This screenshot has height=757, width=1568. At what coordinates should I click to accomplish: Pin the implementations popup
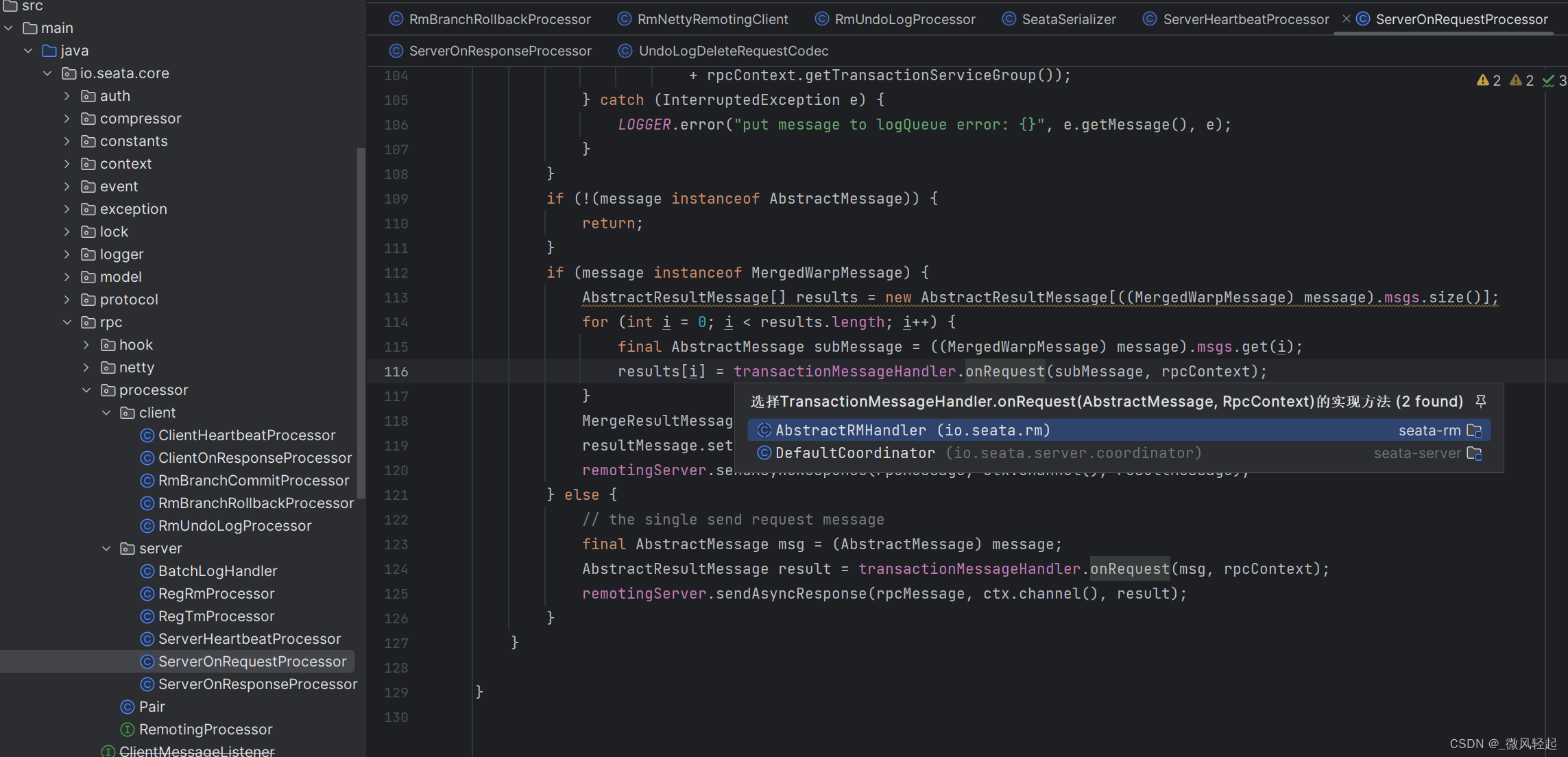click(1481, 401)
